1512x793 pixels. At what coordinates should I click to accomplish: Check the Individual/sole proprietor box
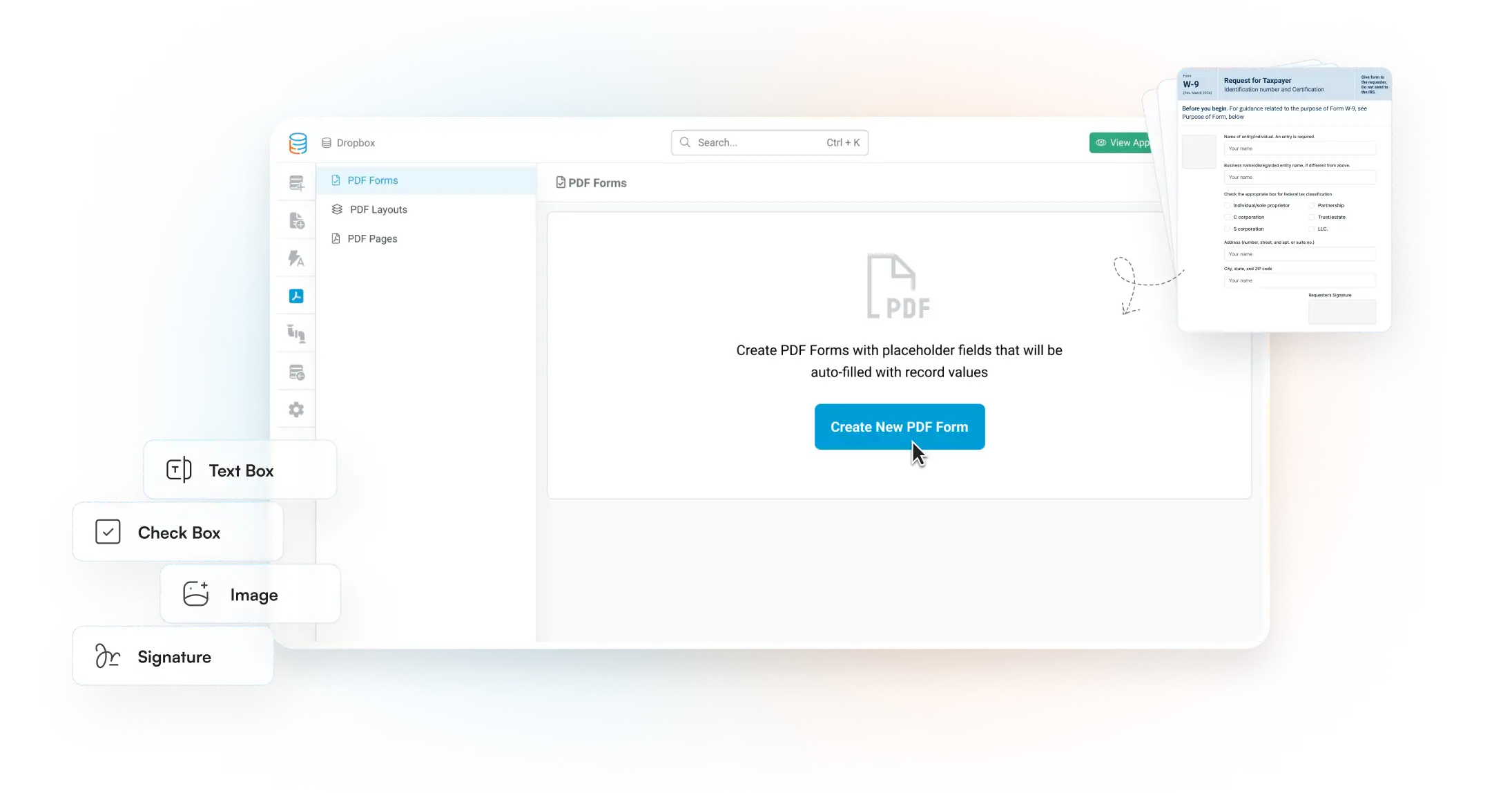pyautogui.click(x=1228, y=206)
